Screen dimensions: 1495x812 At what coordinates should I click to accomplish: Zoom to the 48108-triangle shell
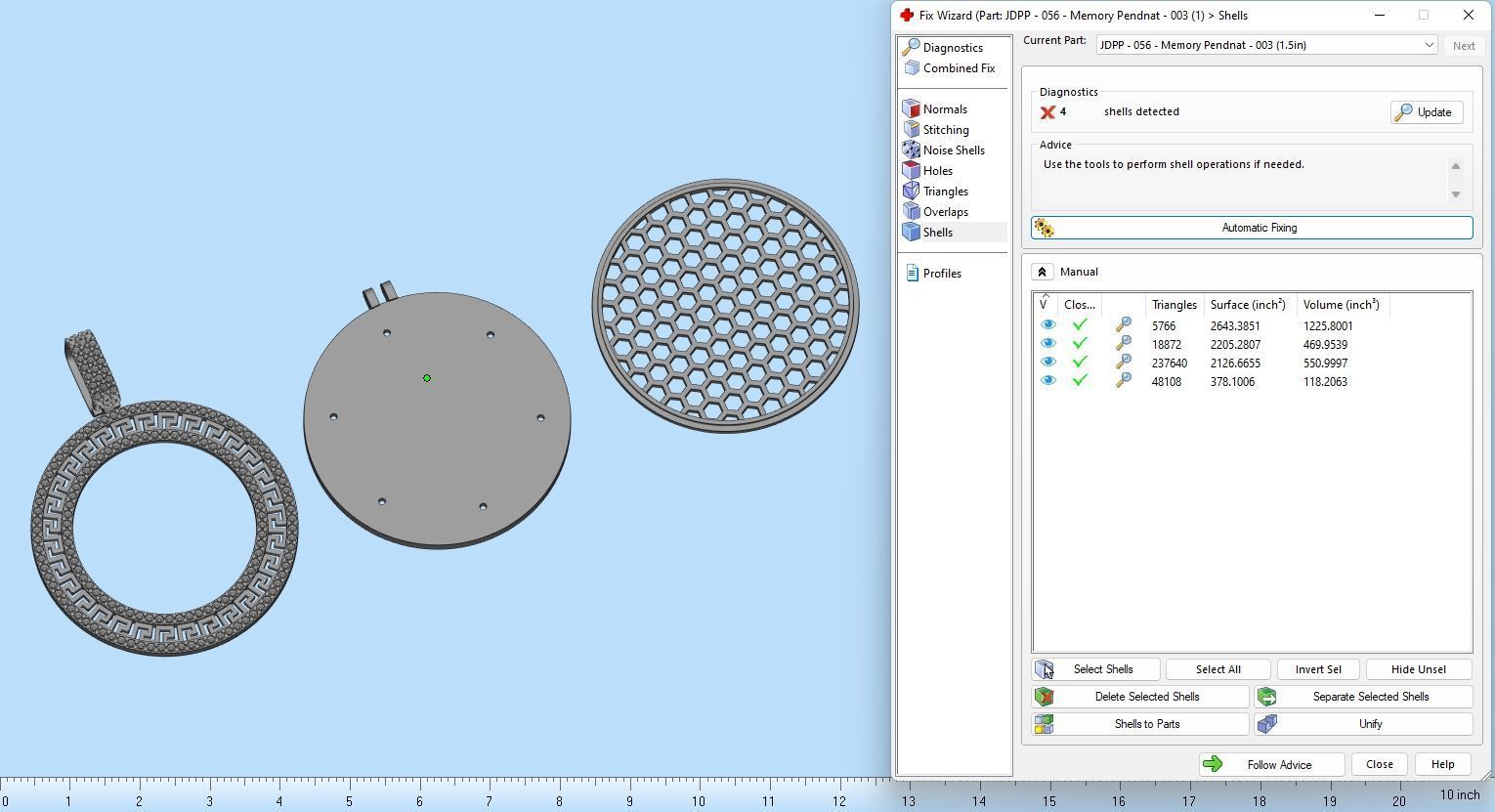[x=1124, y=381]
